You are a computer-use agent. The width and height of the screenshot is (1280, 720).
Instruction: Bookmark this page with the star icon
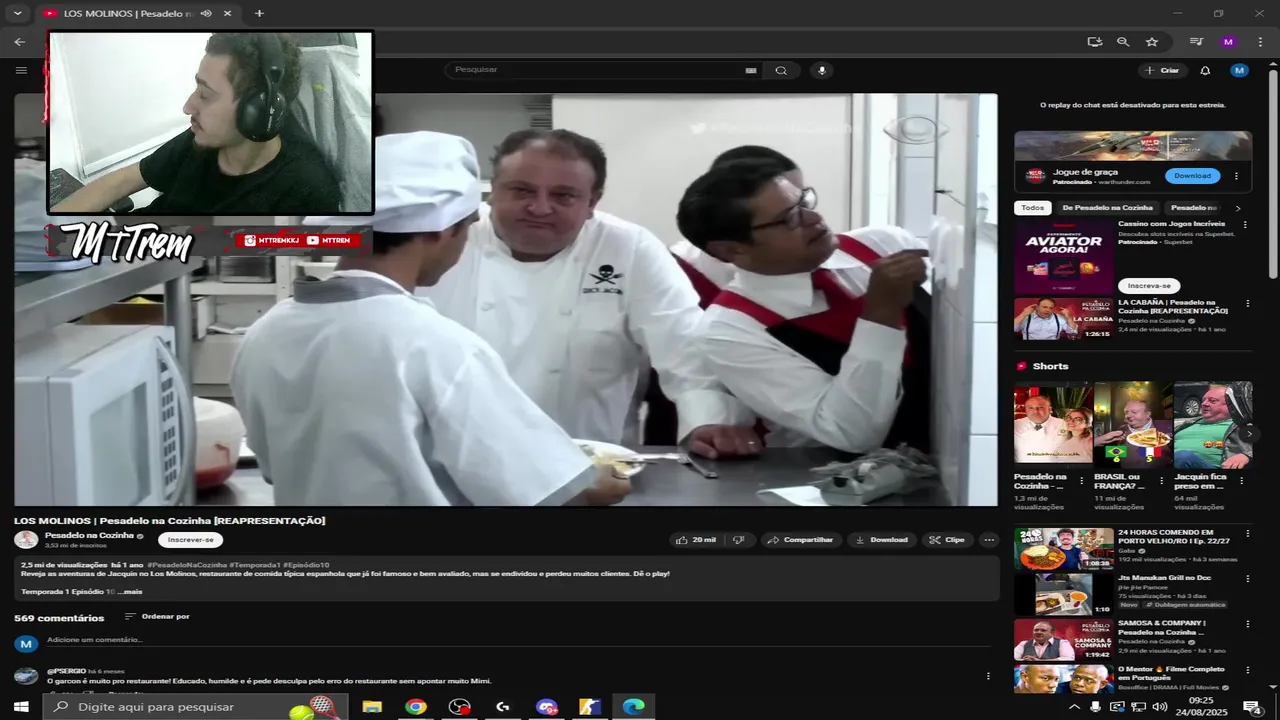tap(1152, 42)
